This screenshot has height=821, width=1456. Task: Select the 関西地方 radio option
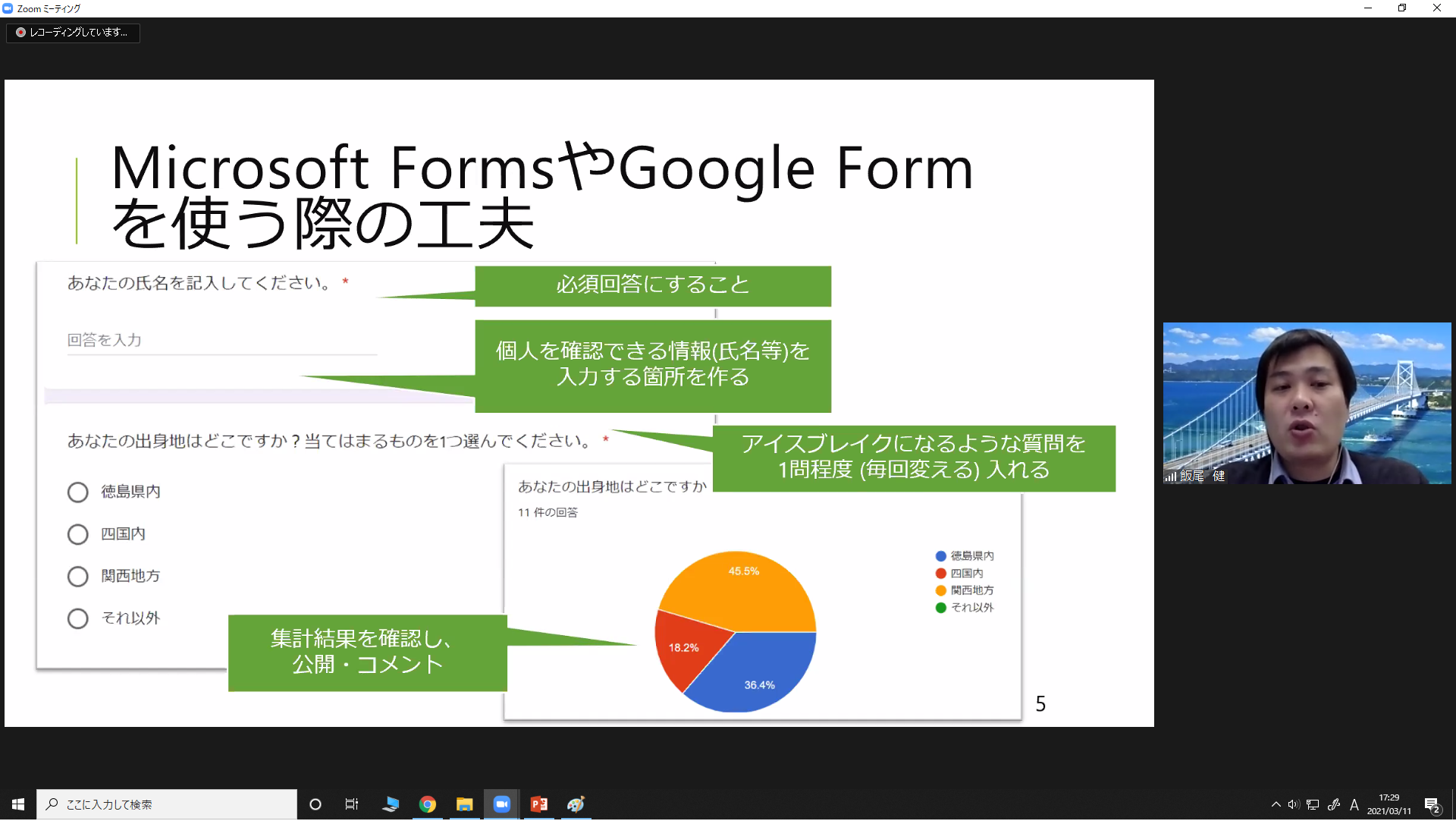[x=77, y=577]
